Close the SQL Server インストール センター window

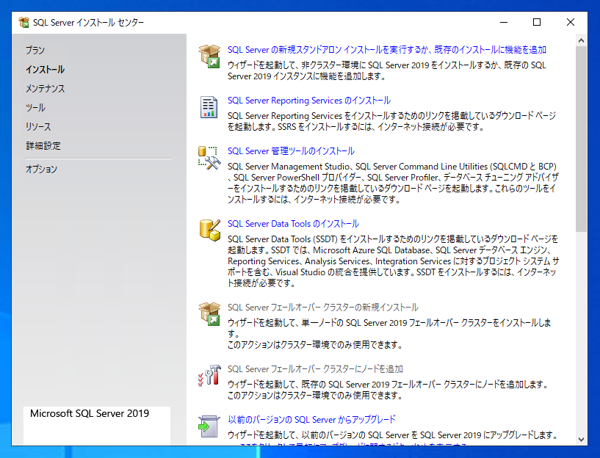570,22
